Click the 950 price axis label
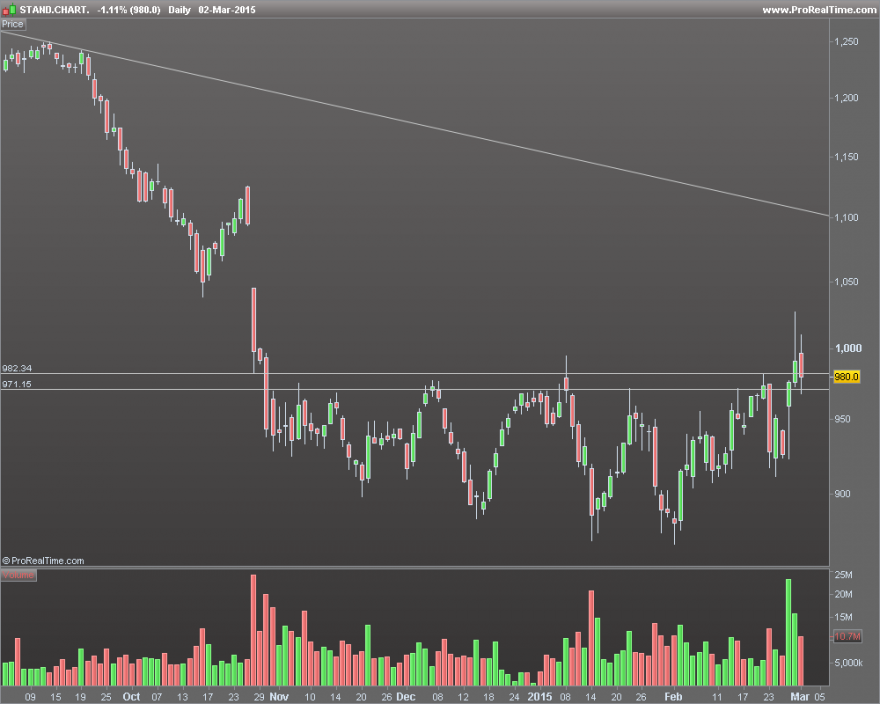Image resolution: width=880 pixels, height=704 pixels. (842, 419)
